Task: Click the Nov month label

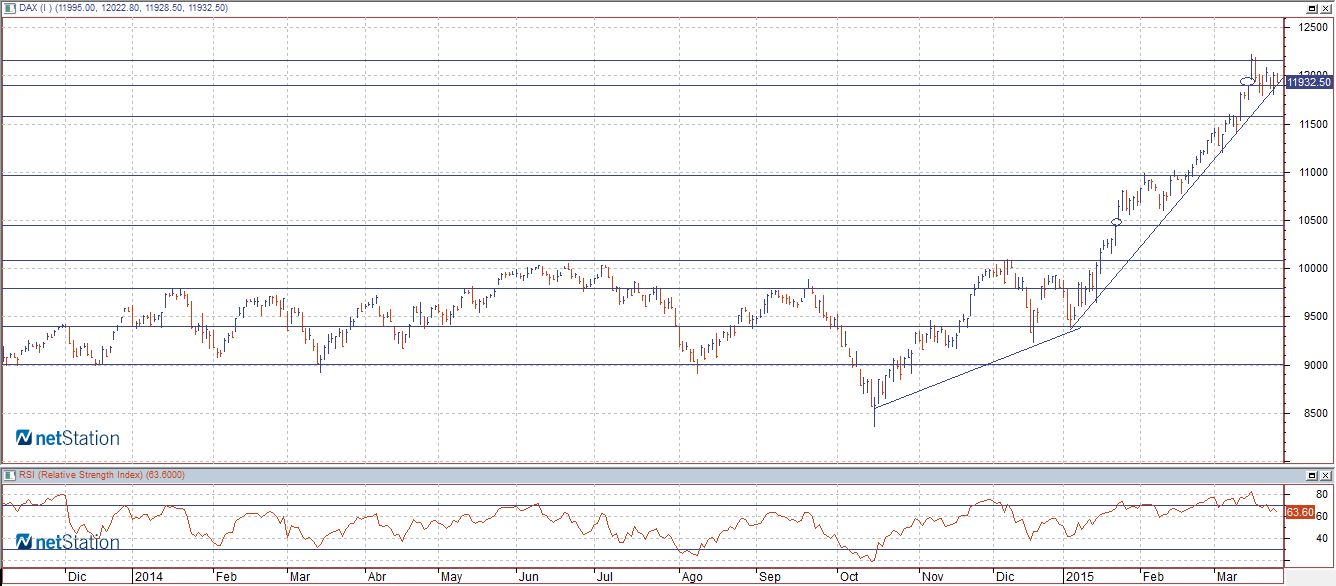Action: pyautogui.click(x=932, y=577)
